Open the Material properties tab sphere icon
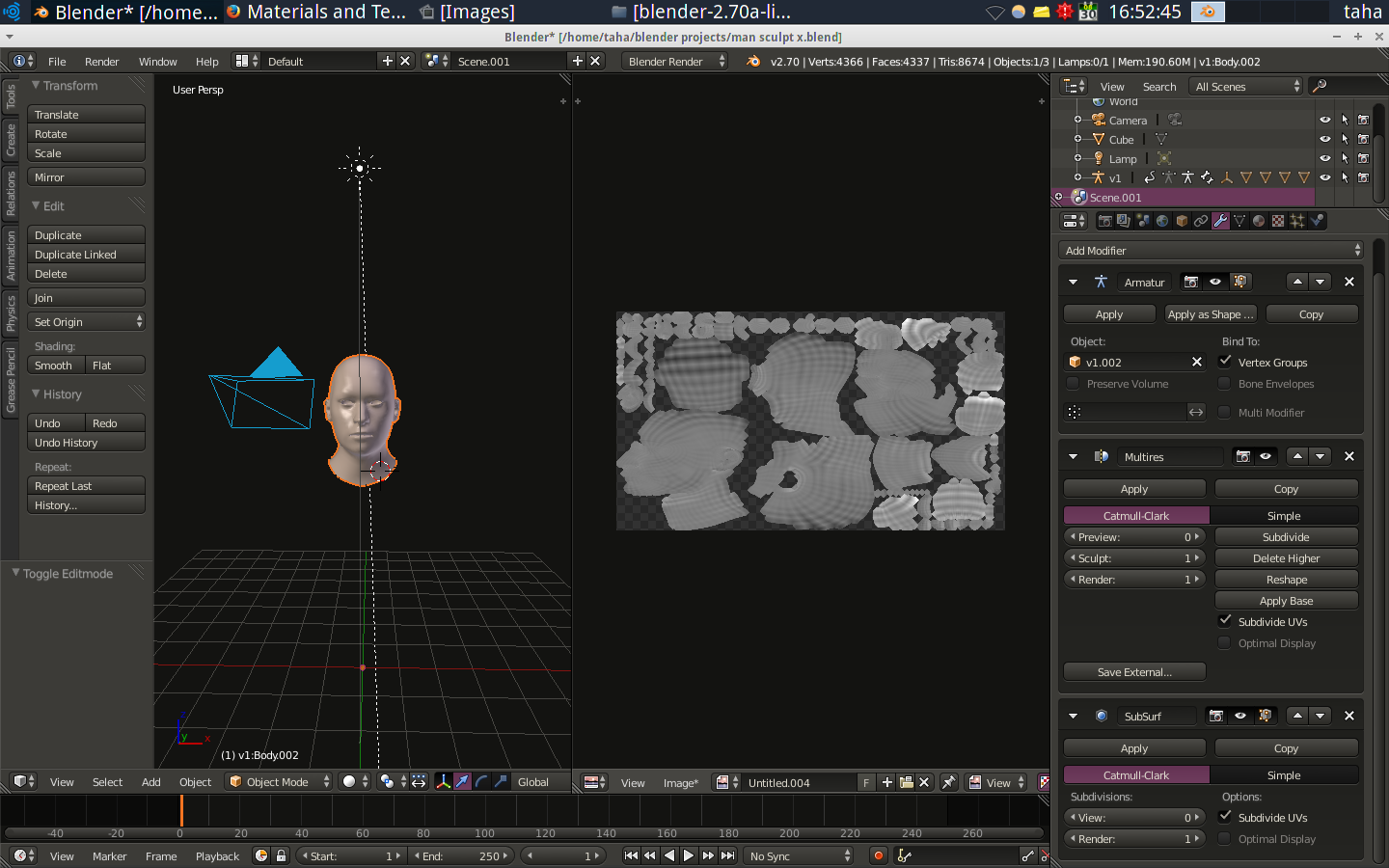 tap(1259, 221)
